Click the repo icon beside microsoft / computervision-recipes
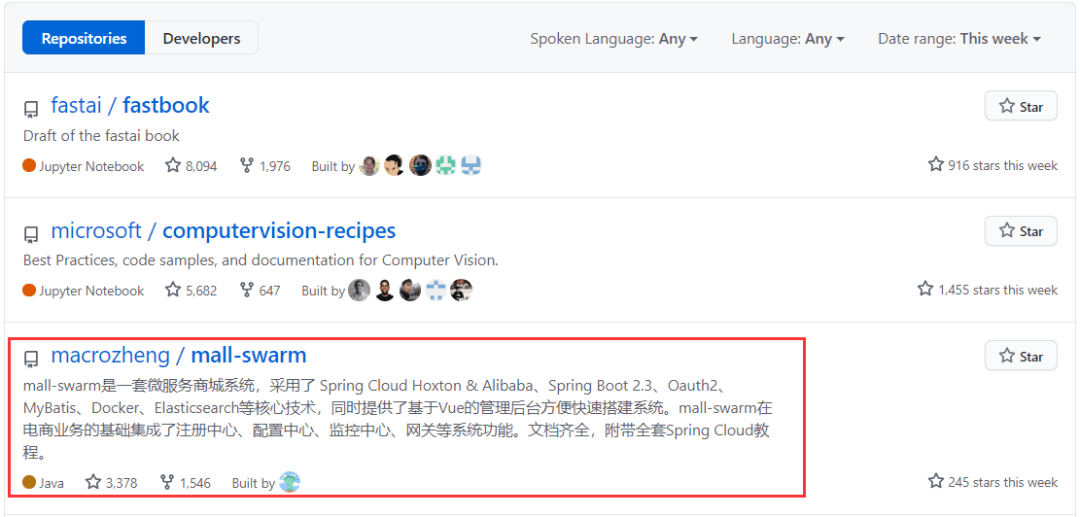The height and width of the screenshot is (517, 1080). pyautogui.click(x=31, y=234)
